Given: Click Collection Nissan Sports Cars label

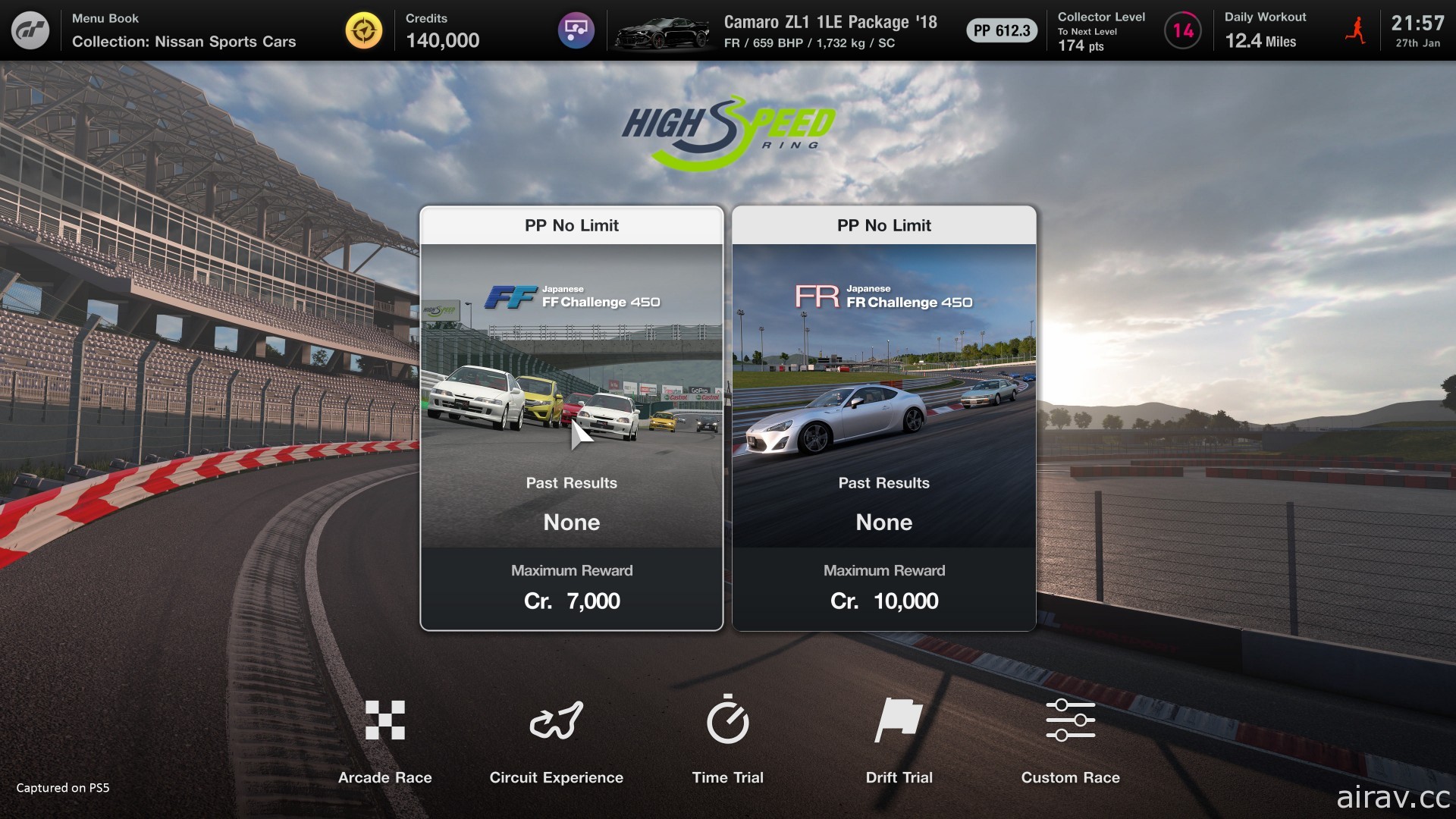Looking at the screenshot, I should coord(185,40).
